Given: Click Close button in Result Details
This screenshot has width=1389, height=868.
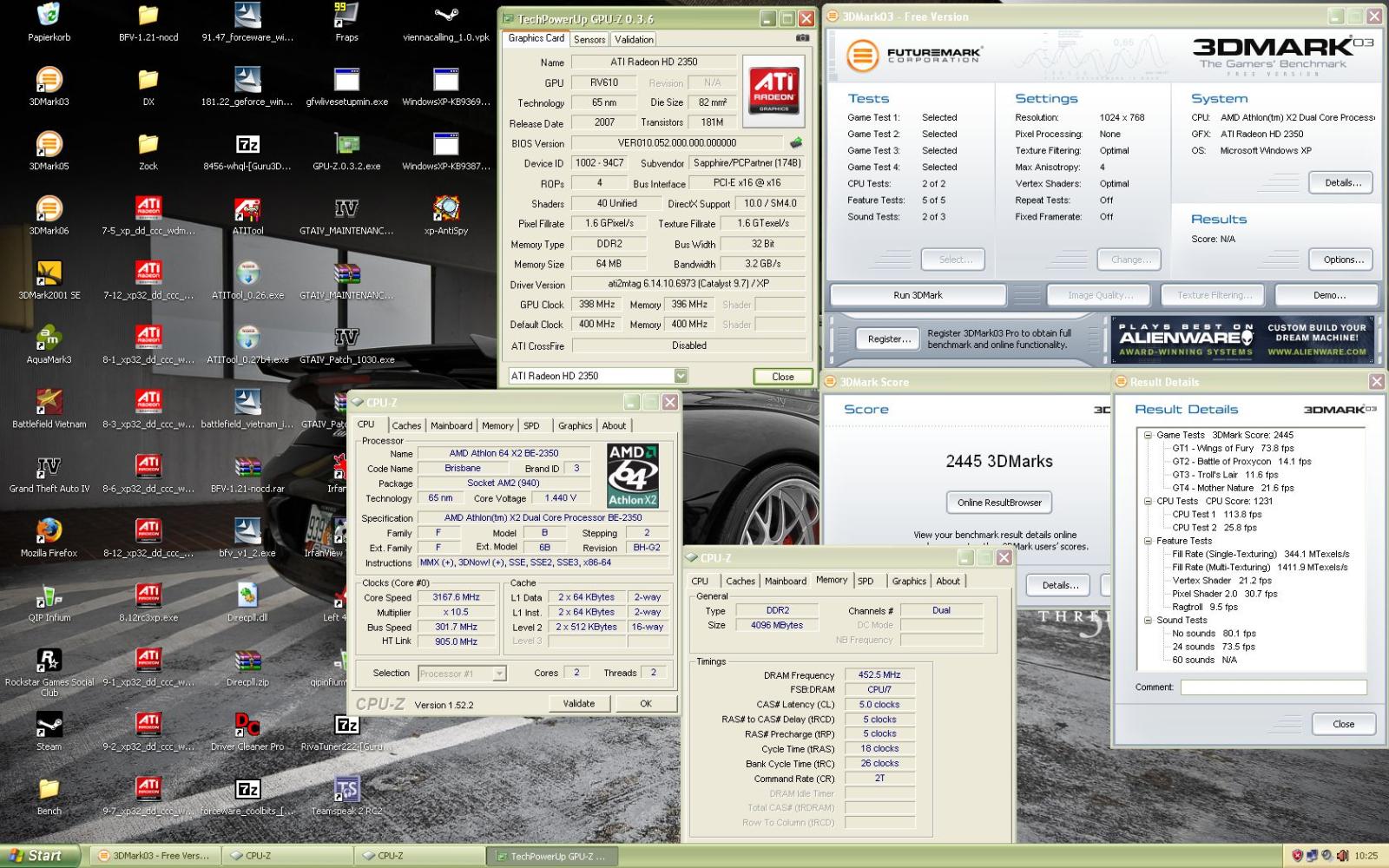Looking at the screenshot, I should [x=1343, y=724].
